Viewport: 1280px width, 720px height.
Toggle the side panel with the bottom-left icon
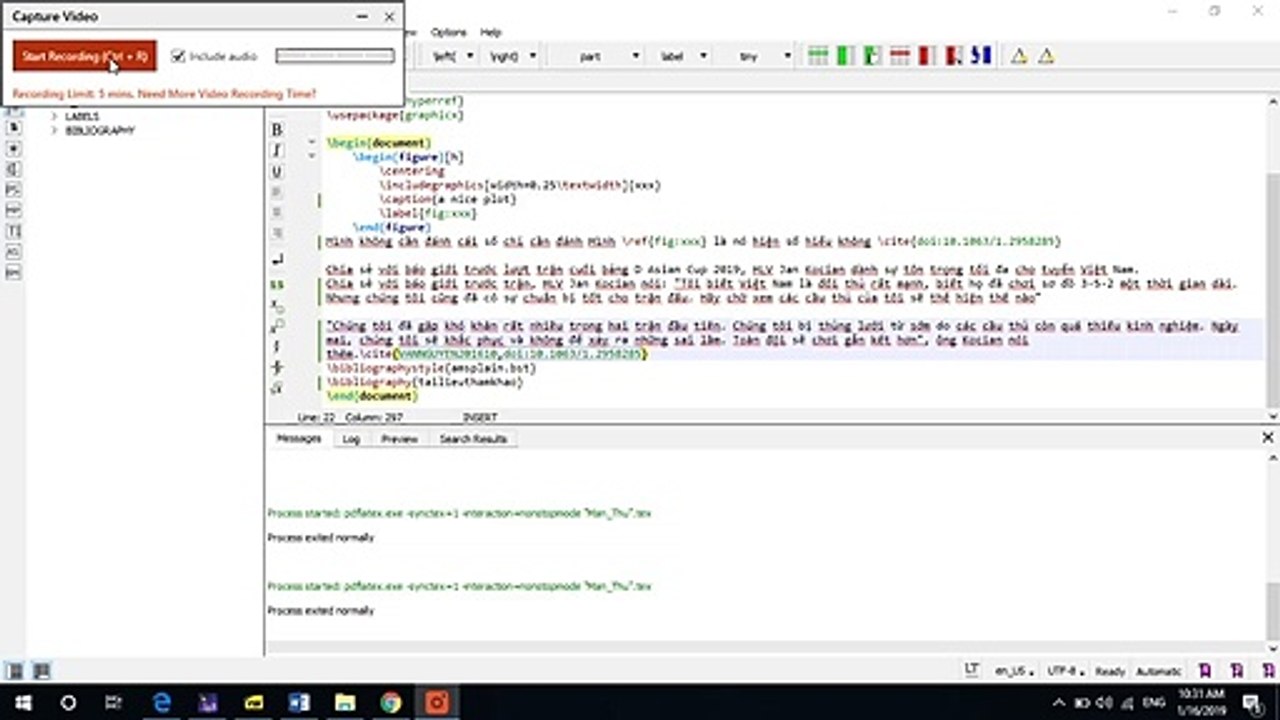(15, 671)
